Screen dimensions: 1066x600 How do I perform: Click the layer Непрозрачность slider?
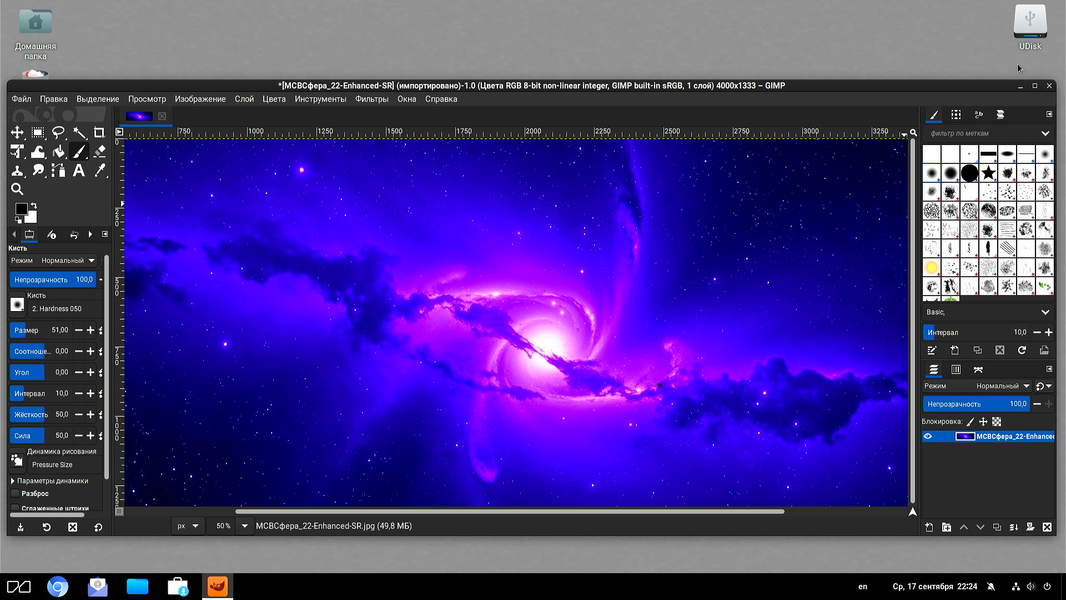point(977,404)
